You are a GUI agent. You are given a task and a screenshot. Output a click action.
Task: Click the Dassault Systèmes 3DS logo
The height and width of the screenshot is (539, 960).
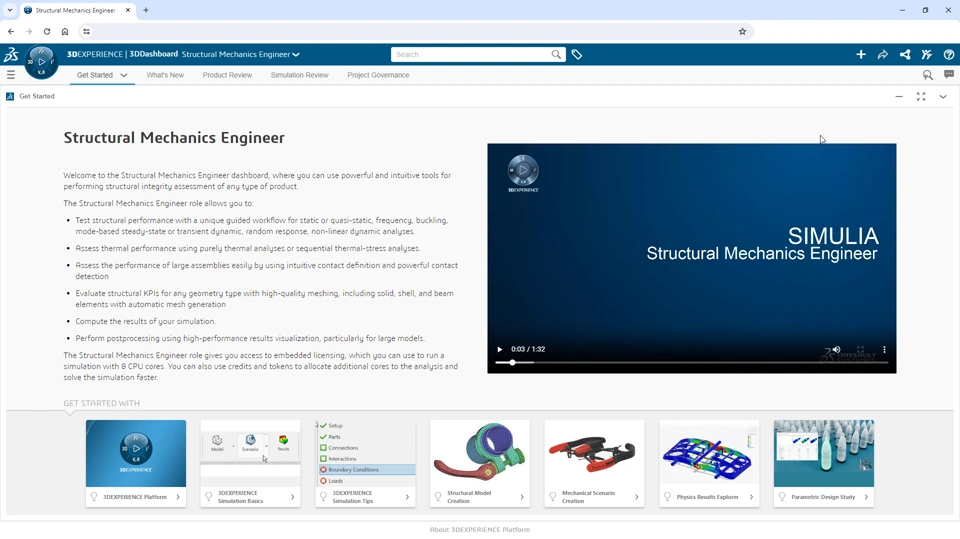point(11,55)
